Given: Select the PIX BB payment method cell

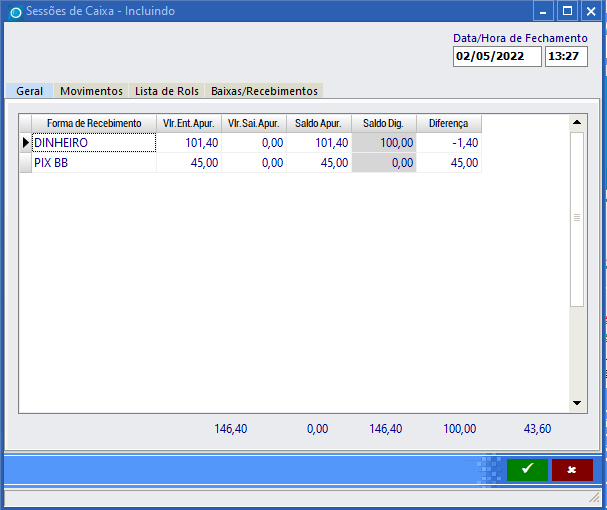Looking at the screenshot, I should coord(94,163).
